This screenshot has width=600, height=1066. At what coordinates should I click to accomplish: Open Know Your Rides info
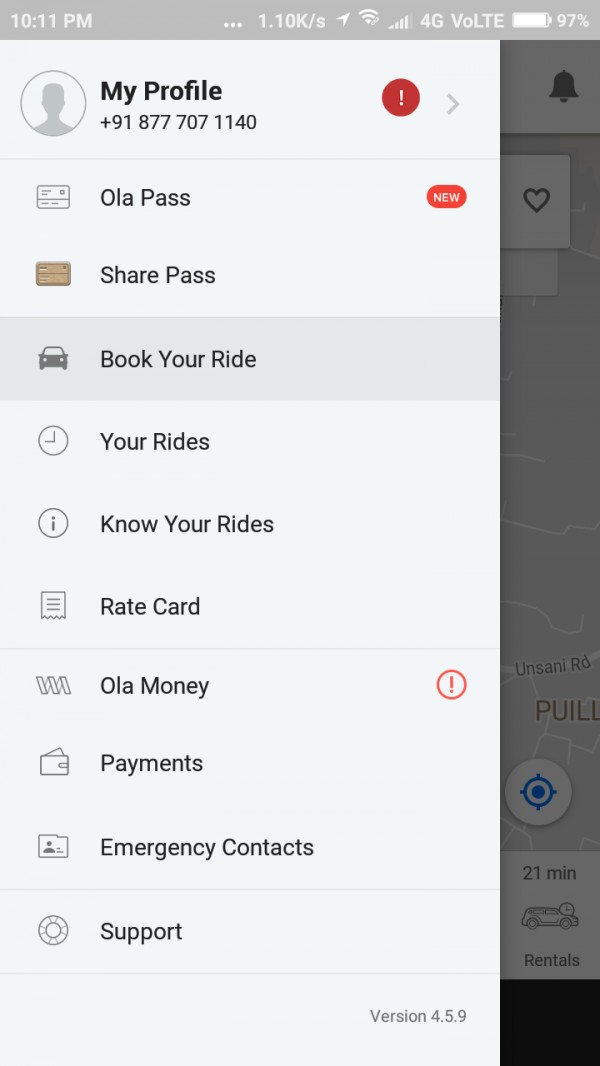tap(187, 524)
